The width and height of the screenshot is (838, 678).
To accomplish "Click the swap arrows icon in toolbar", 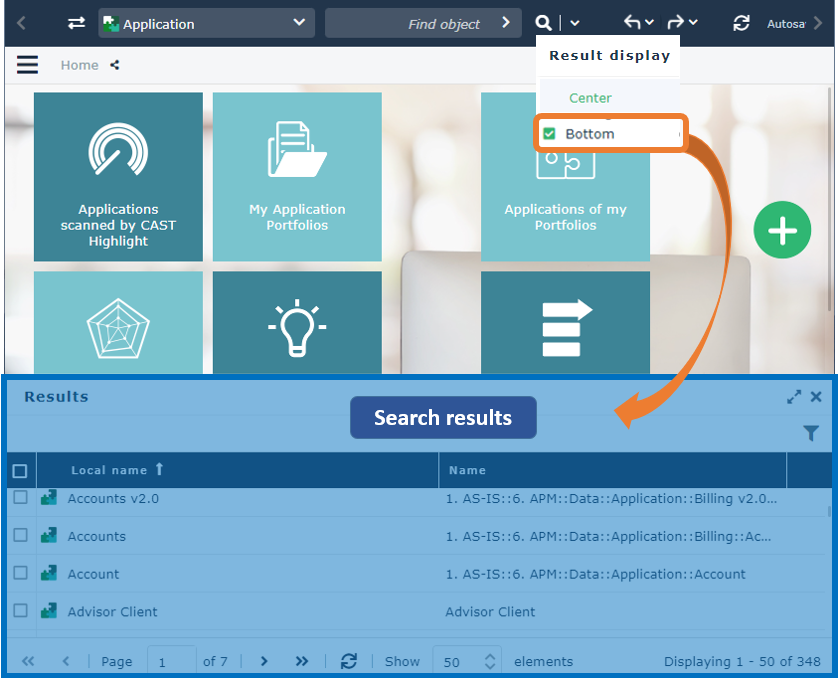I will 76,23.
